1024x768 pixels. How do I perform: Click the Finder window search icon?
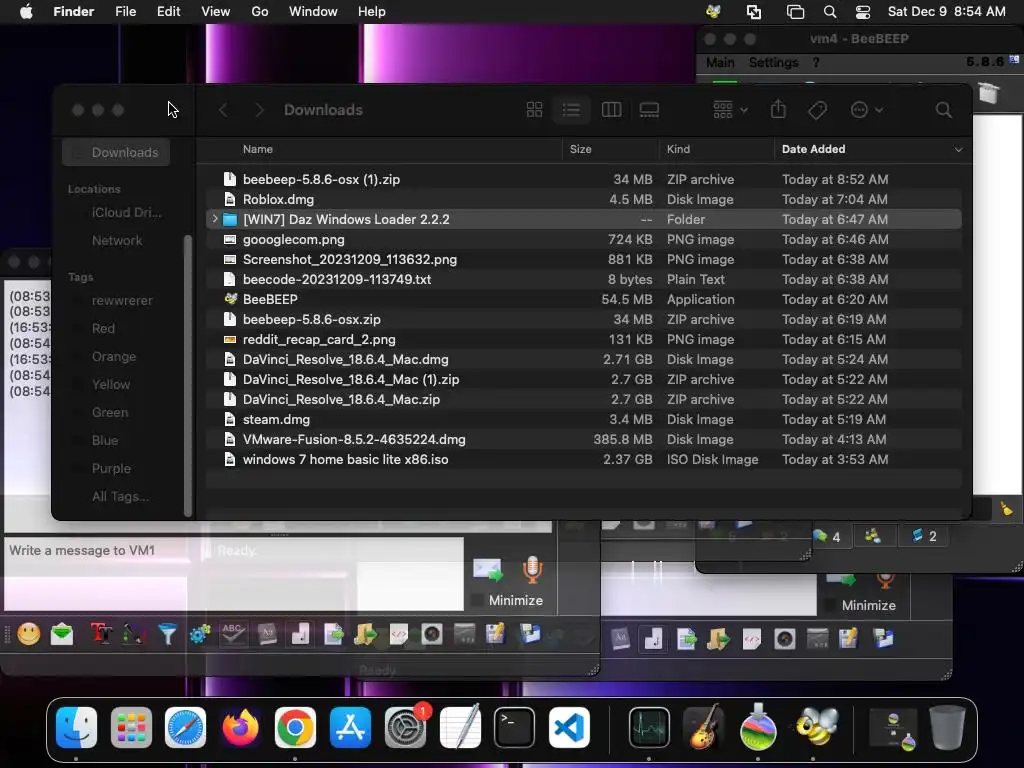pos(943,110)
